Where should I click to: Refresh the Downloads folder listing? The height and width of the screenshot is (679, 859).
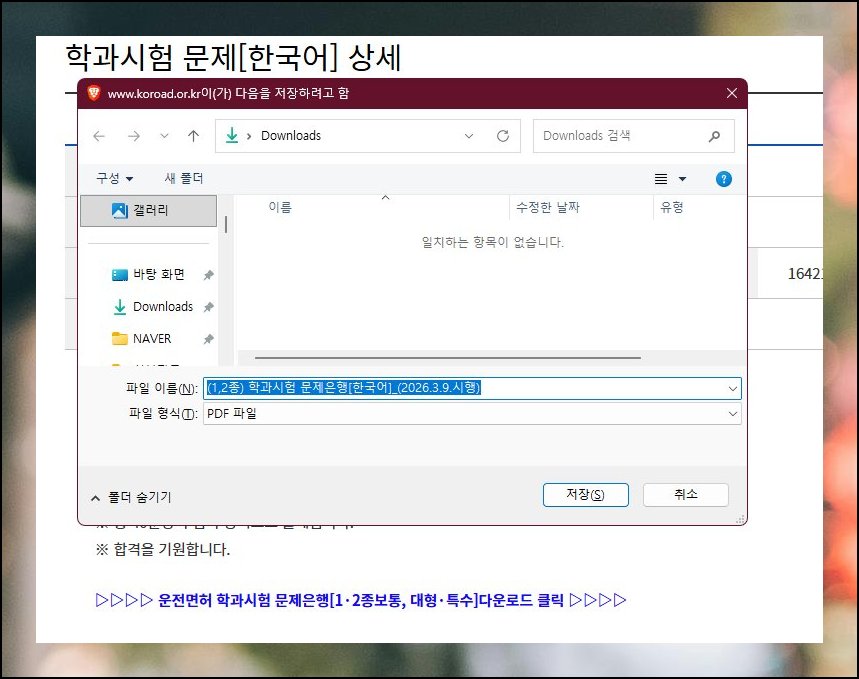click(x=503, y=136)
